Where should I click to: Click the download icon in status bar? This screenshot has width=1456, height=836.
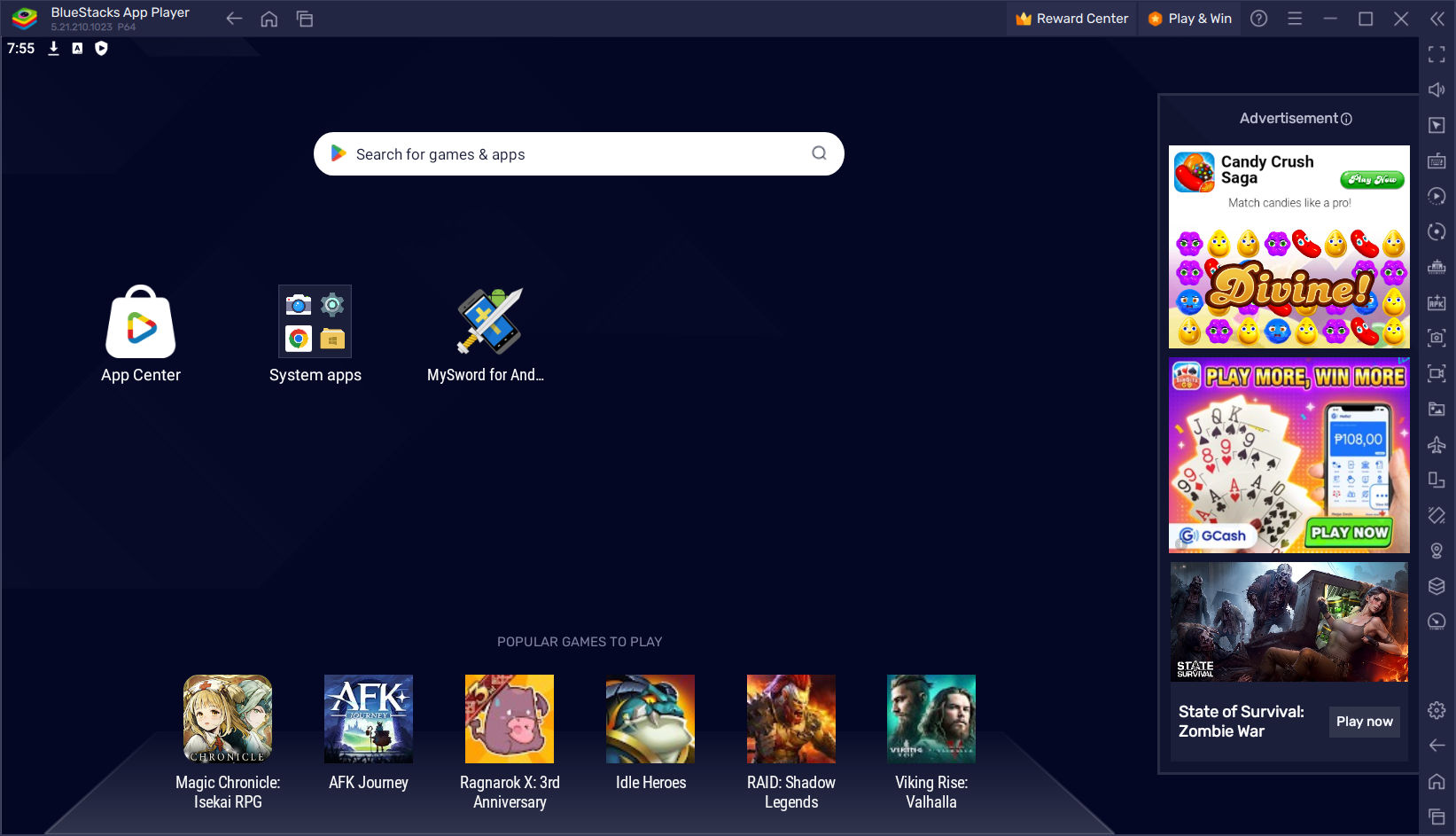click(53, 49)
